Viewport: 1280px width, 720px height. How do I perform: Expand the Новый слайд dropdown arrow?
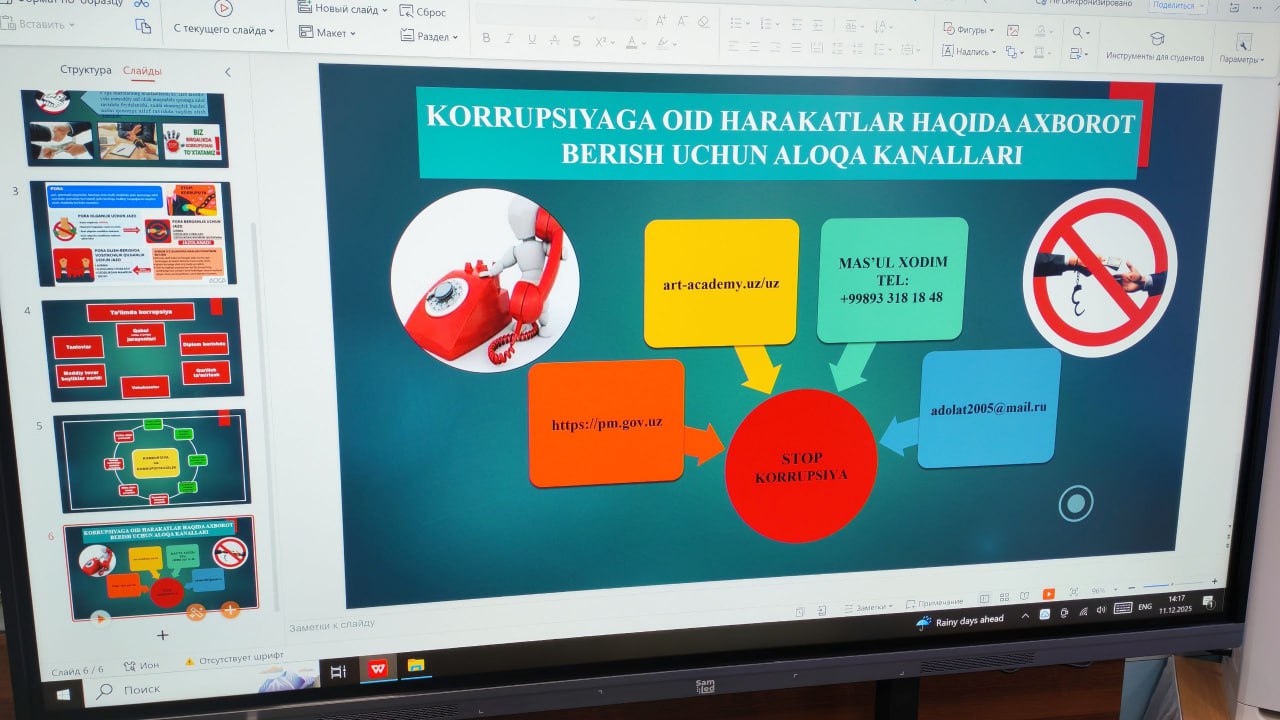click(384, 10)
